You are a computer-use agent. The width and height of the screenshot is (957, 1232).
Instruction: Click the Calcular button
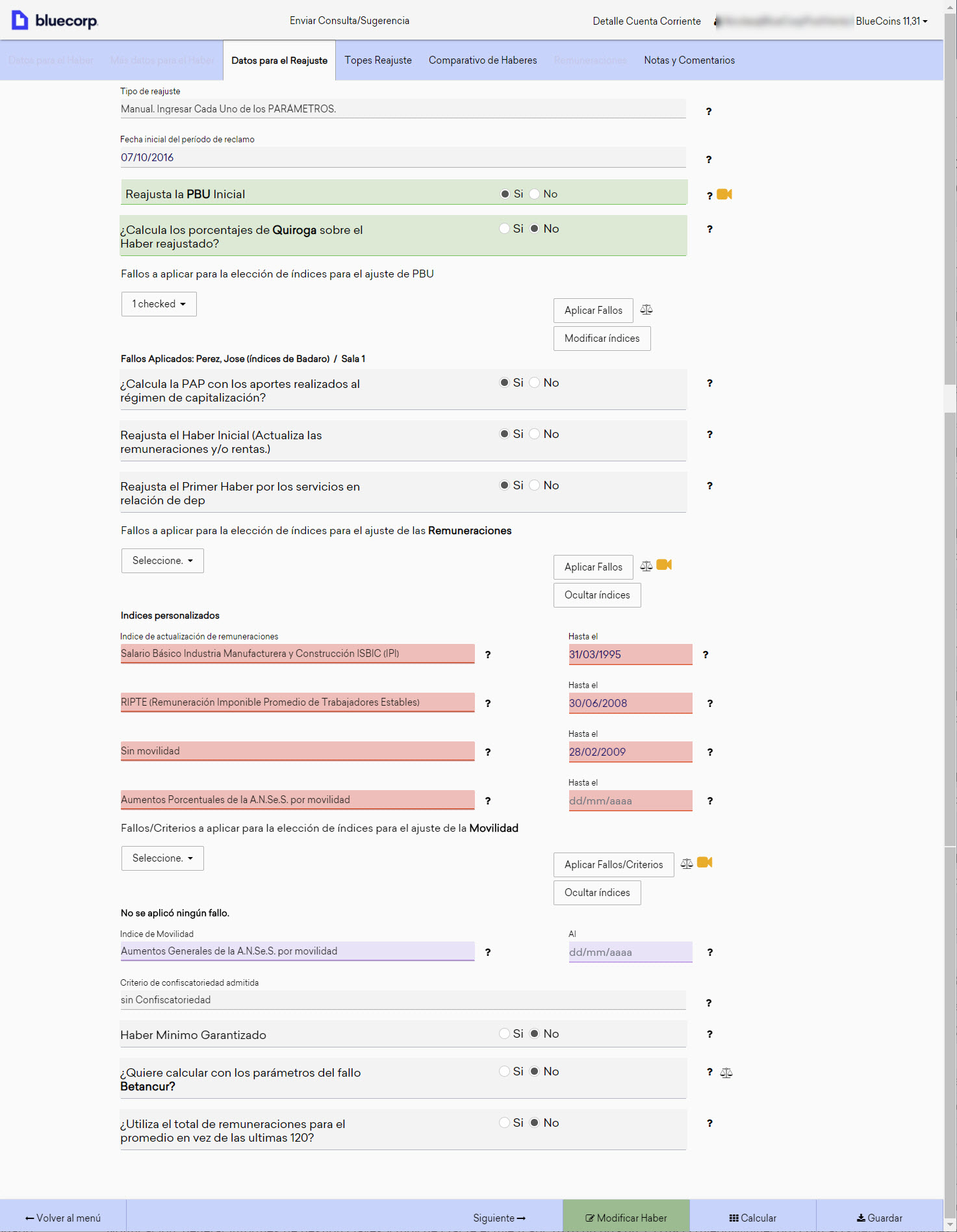(753, 1218)
